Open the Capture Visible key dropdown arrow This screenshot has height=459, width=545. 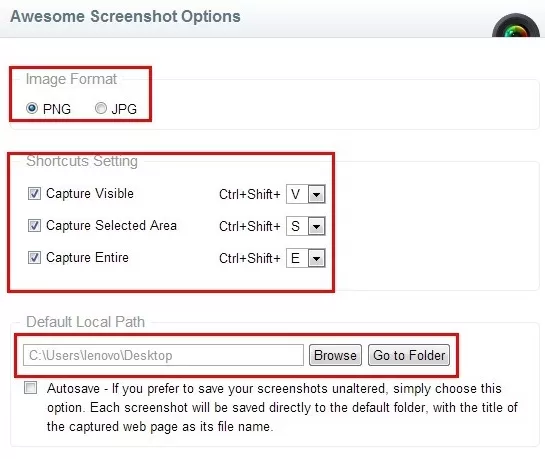click(316, 194)
